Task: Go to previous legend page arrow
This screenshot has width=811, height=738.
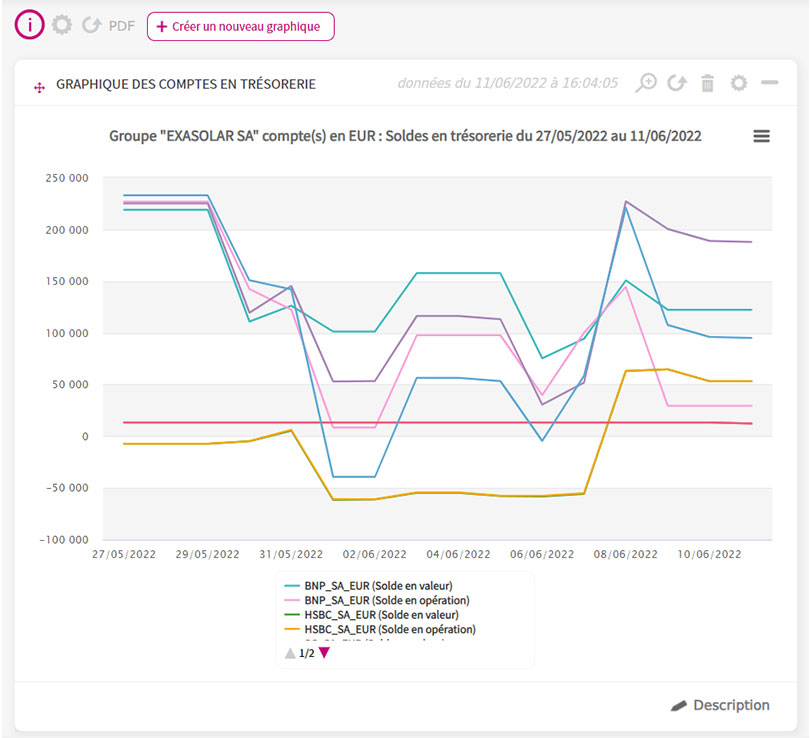Action: (290, 653)
